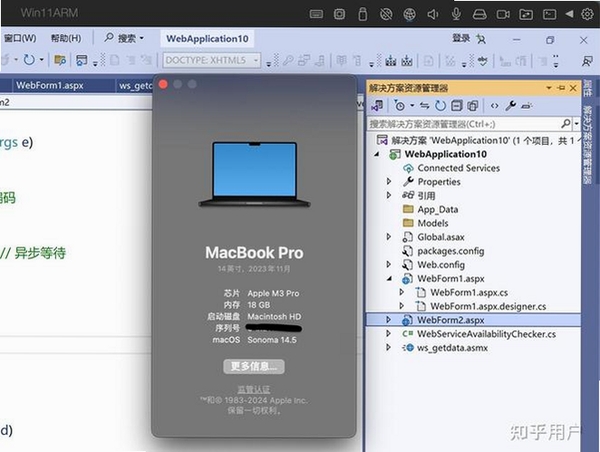Collapse the Parallels toolbar with the triangle arrow
This screenshot has width=600, height=452.
click(569, 14)
